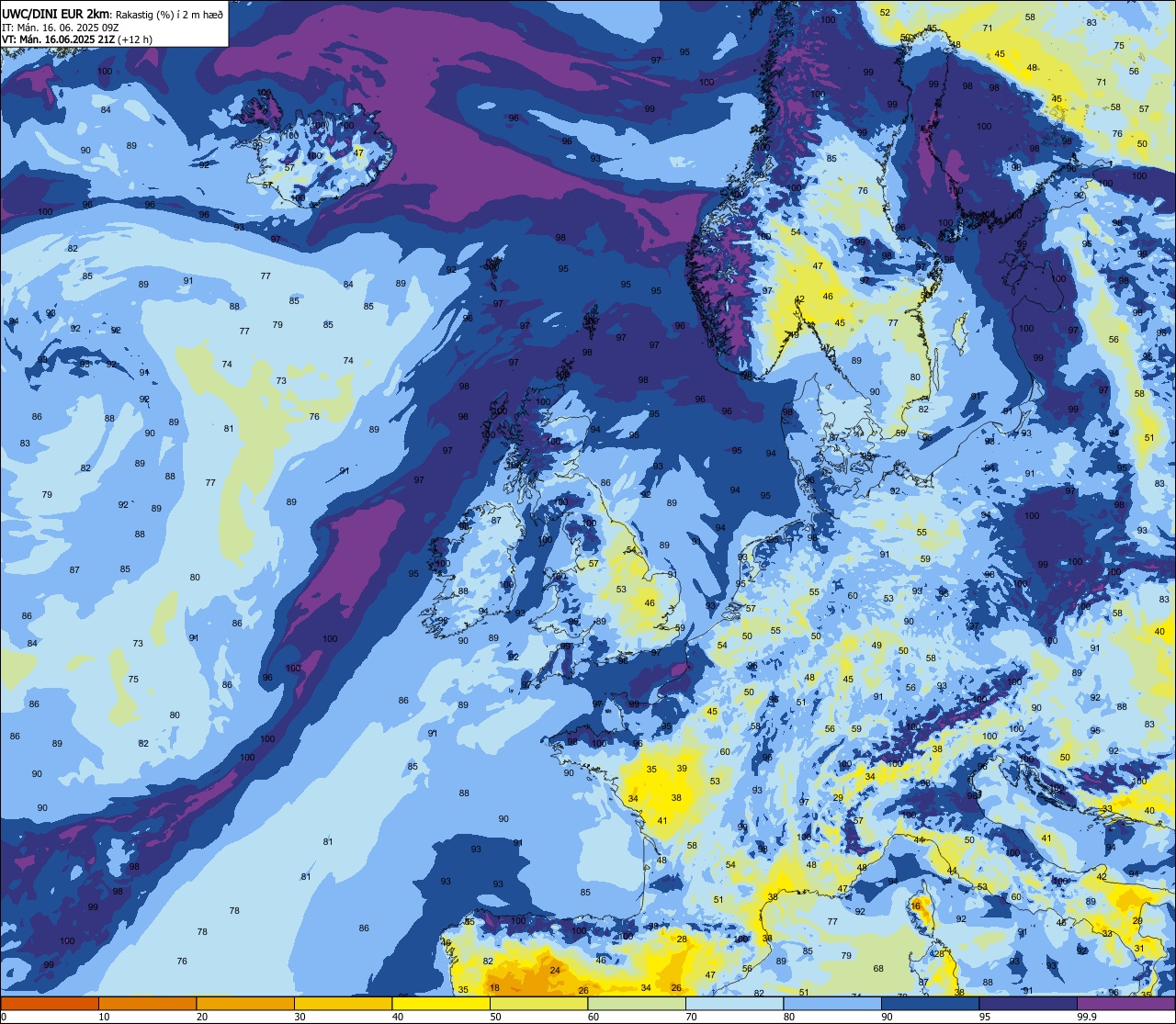Click the purple legend swatch above 99.9
The height and width of the screenshot is (1024, 1176).
pyautogui.click(x=1126, y=1003)
